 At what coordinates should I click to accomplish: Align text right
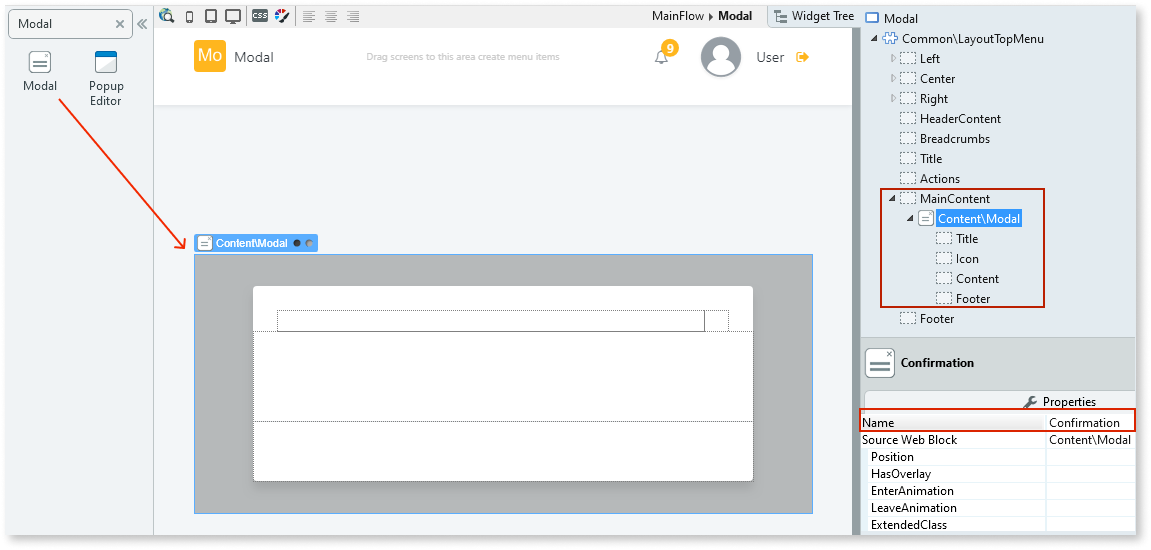coord(353,16)
